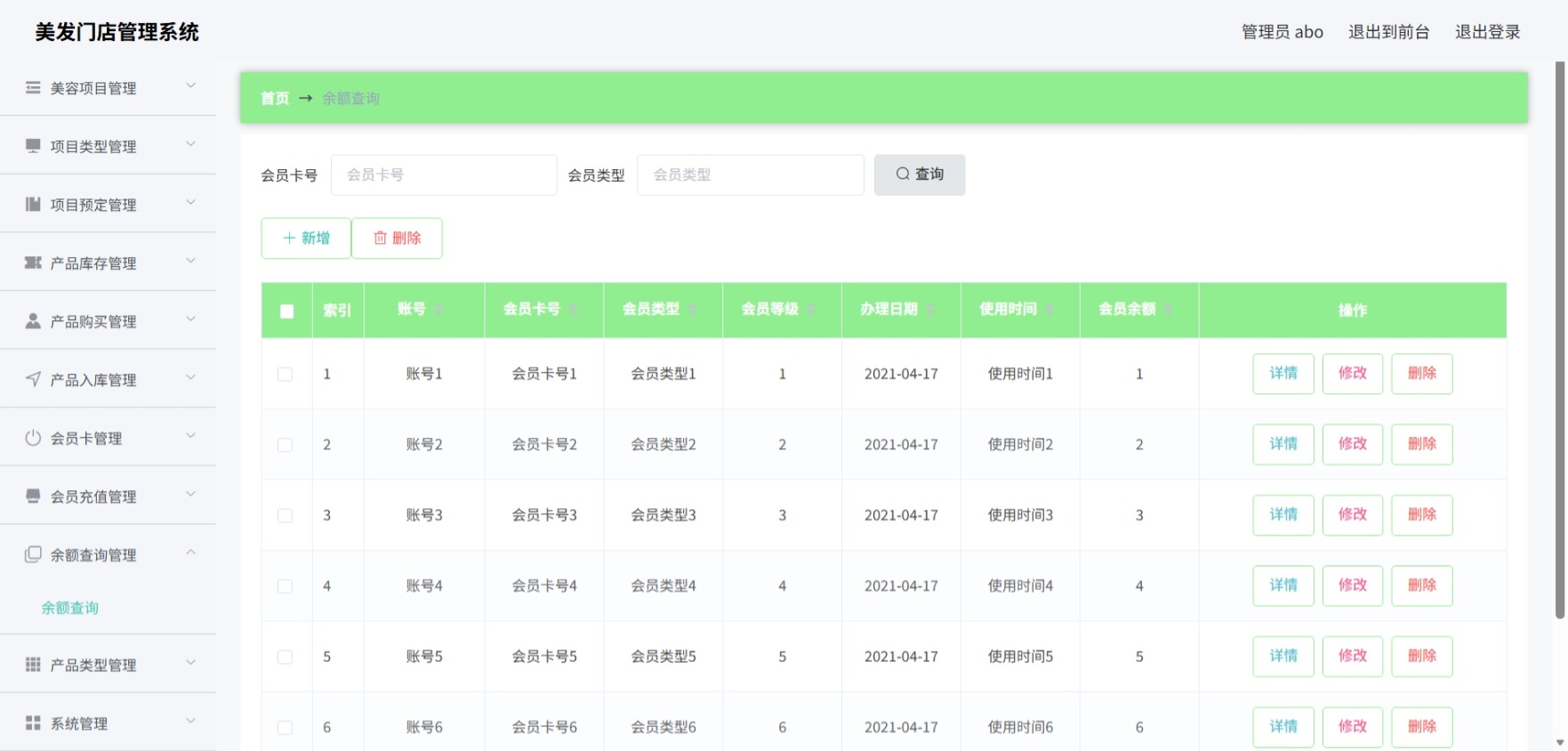
Task: Delete the 账号6 row with 删除
Action: click(1422, 727)
